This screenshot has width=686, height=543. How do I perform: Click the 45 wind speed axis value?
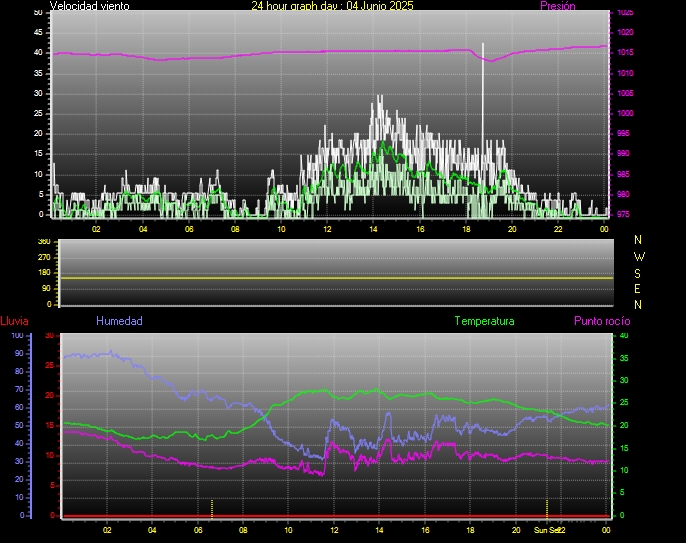click(38, 32)
